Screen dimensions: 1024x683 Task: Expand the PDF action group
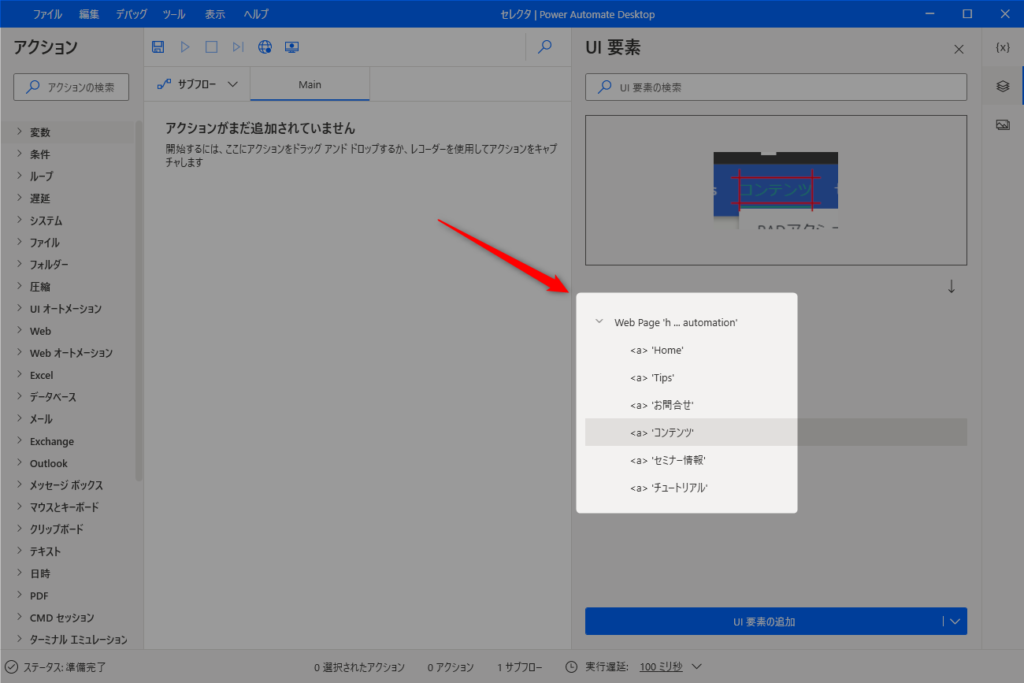20,596
